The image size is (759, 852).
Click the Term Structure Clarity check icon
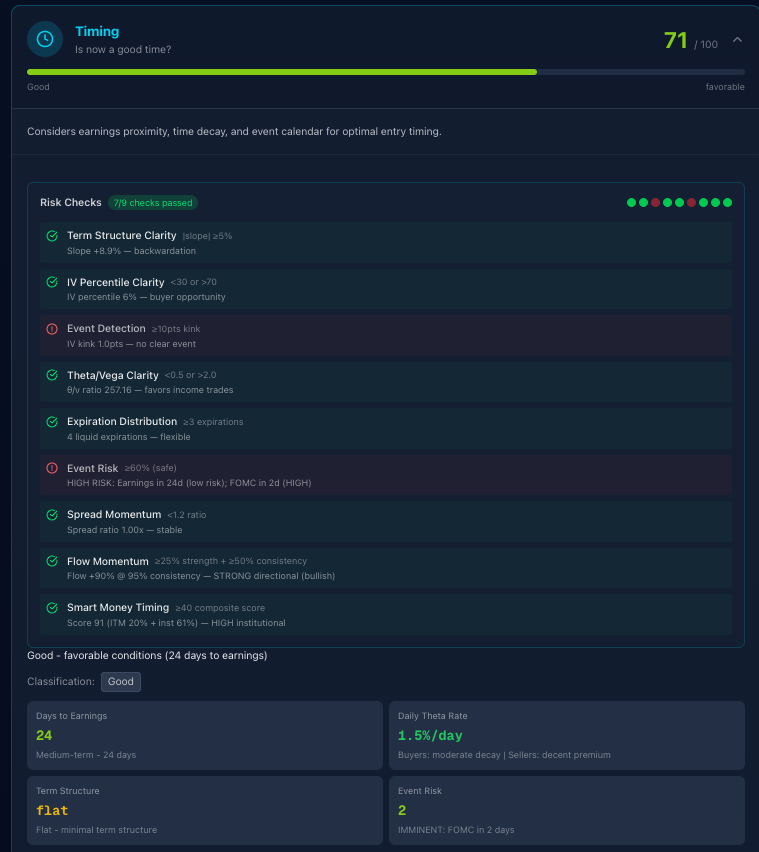(x=52, y=236)
